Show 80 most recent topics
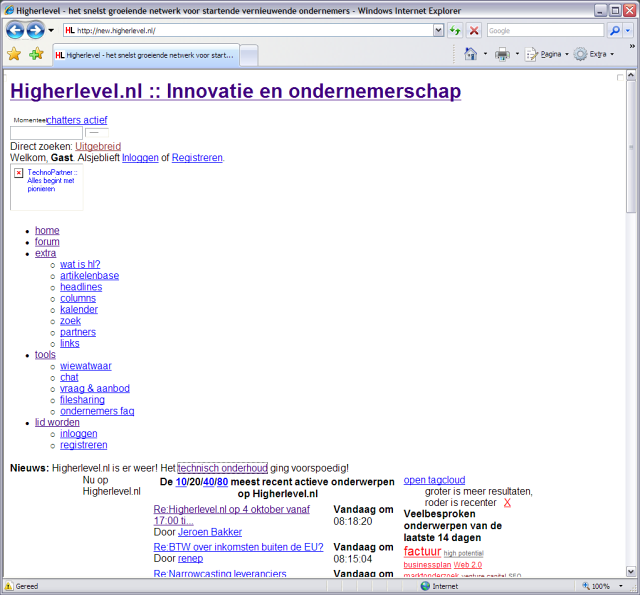This screenshot has width=640, height=595. pyautogui.click(x=222, y=482)
